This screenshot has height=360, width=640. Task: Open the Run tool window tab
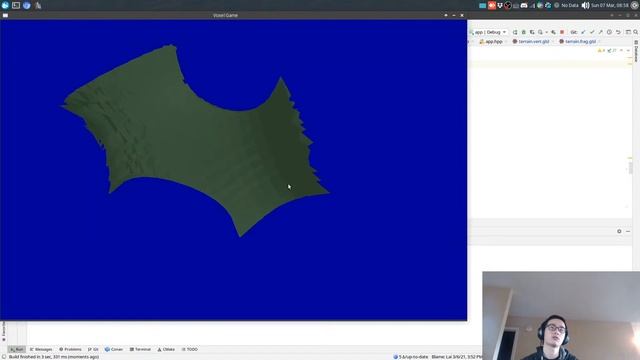point(17,349)
